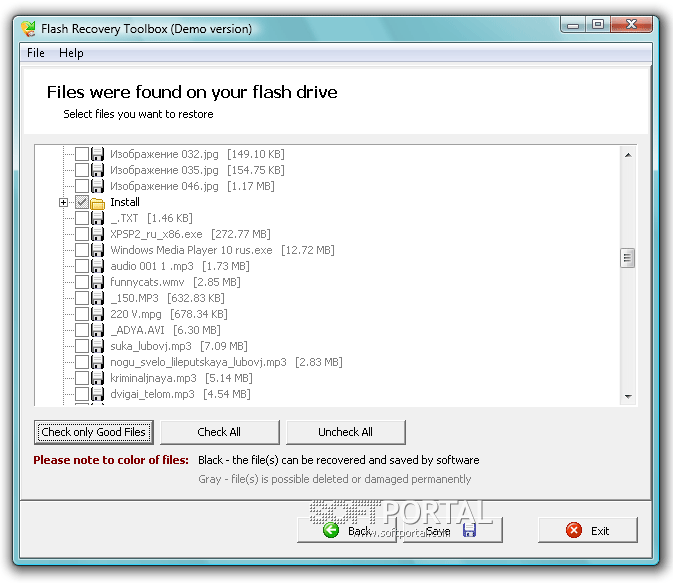Click the floppy icon beside _150.MP3

[x=97, y=298]
